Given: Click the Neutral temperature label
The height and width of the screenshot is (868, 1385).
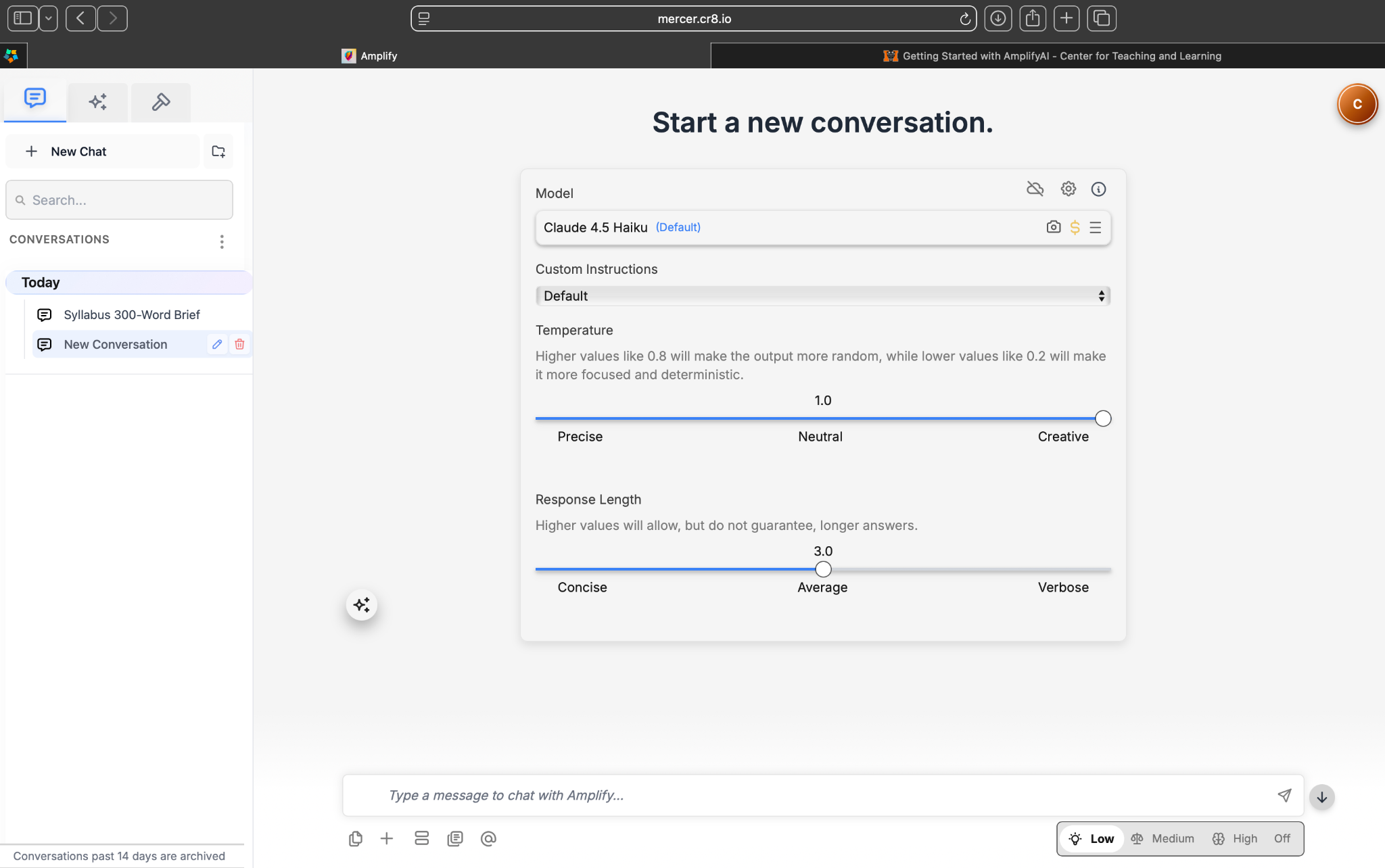Looking at the screenshot, I should [820, 437].
